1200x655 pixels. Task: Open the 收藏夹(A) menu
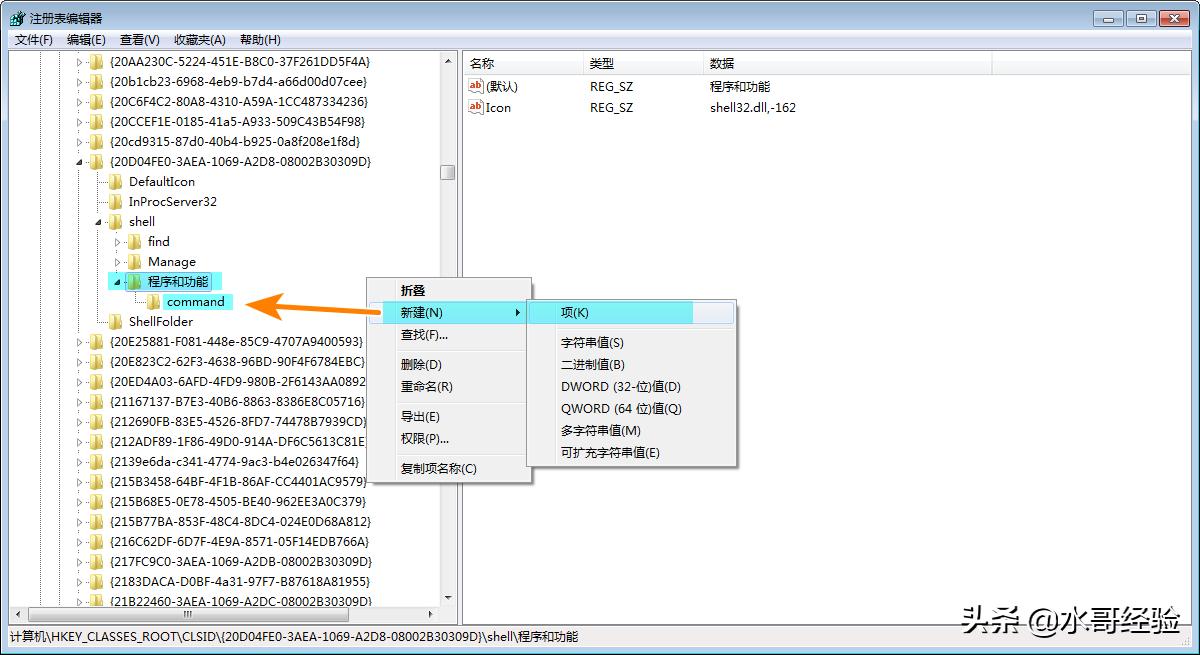point(198,39)
